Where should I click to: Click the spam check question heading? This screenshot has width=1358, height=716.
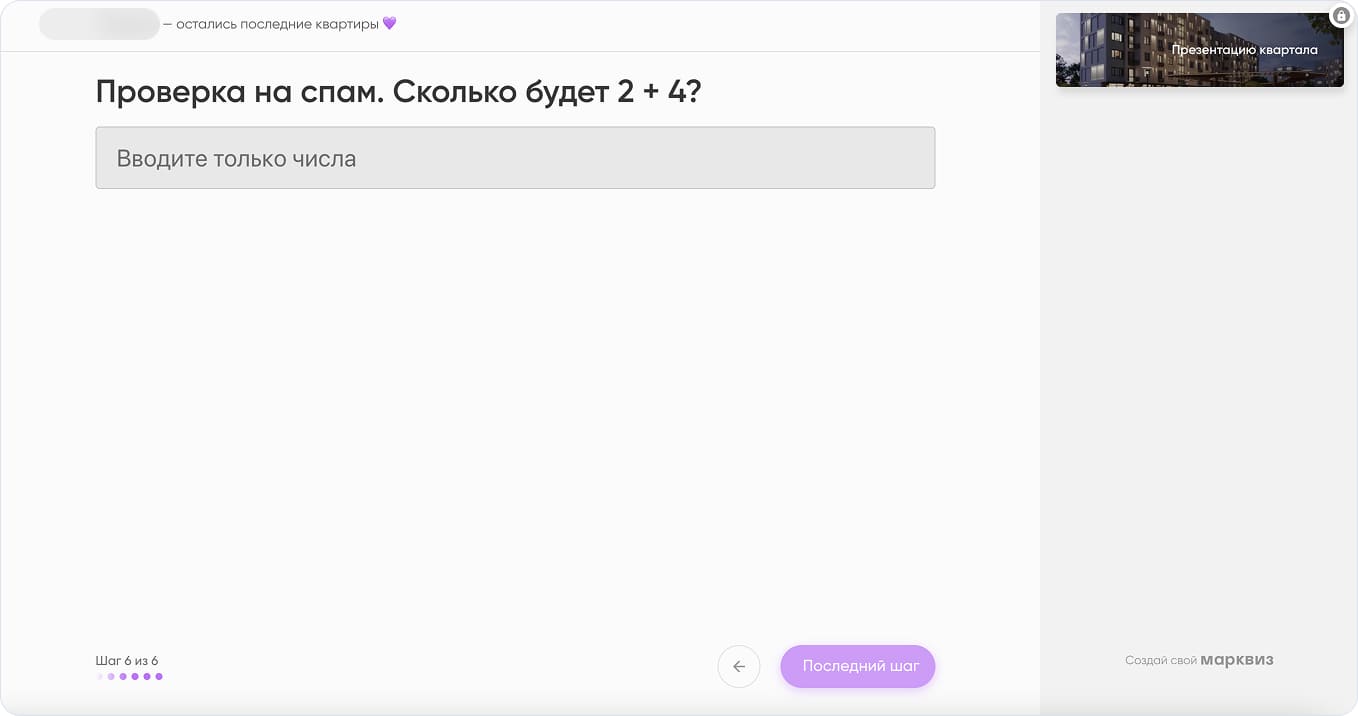[398, 91]
